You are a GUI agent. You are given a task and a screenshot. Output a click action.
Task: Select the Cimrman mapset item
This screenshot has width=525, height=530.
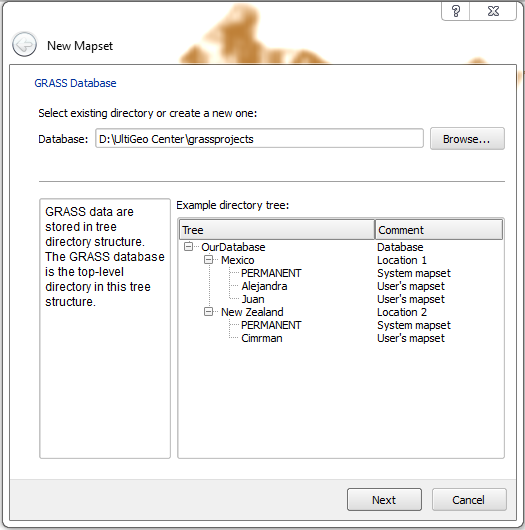point(262,338)
